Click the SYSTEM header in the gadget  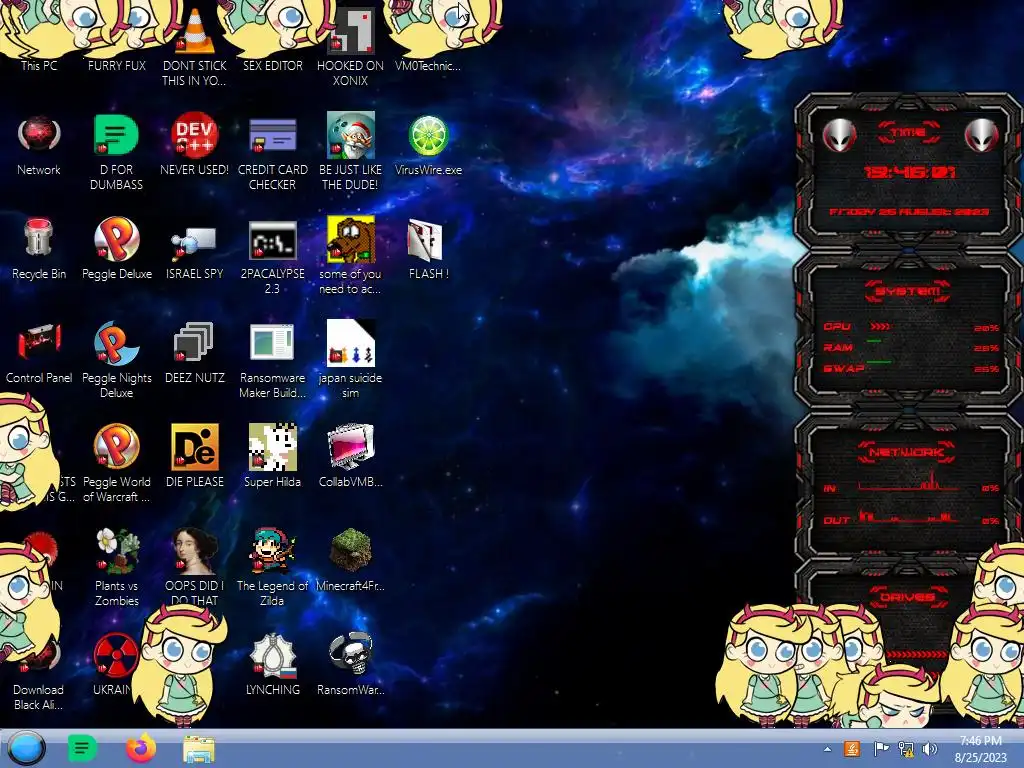908,291
